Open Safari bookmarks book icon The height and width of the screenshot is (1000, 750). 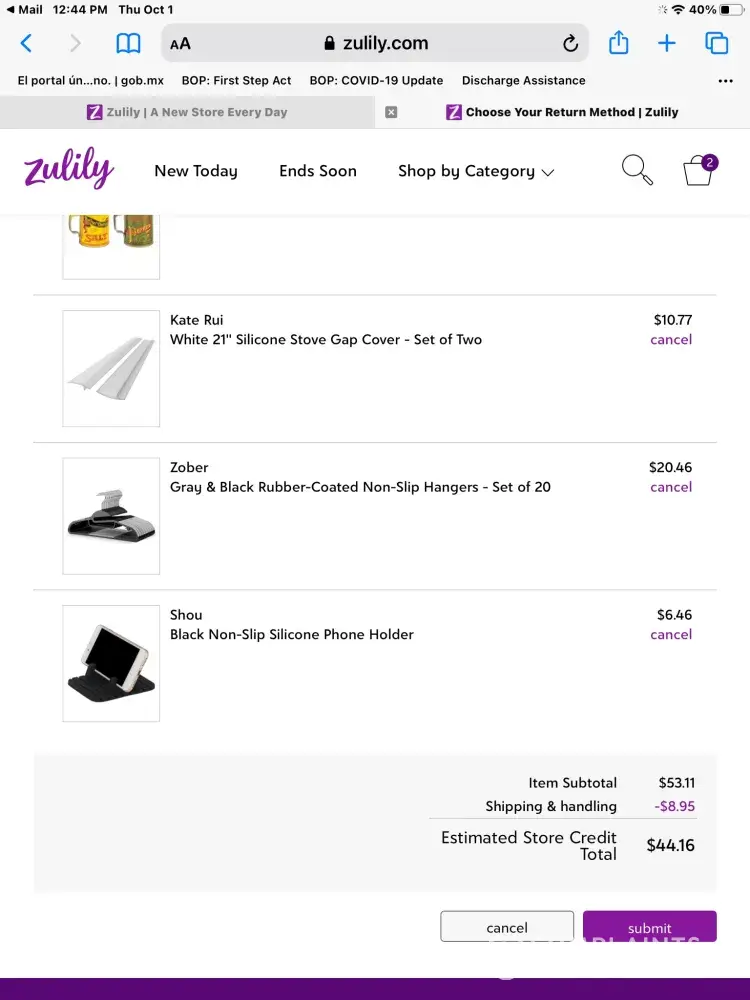[128, 43]
